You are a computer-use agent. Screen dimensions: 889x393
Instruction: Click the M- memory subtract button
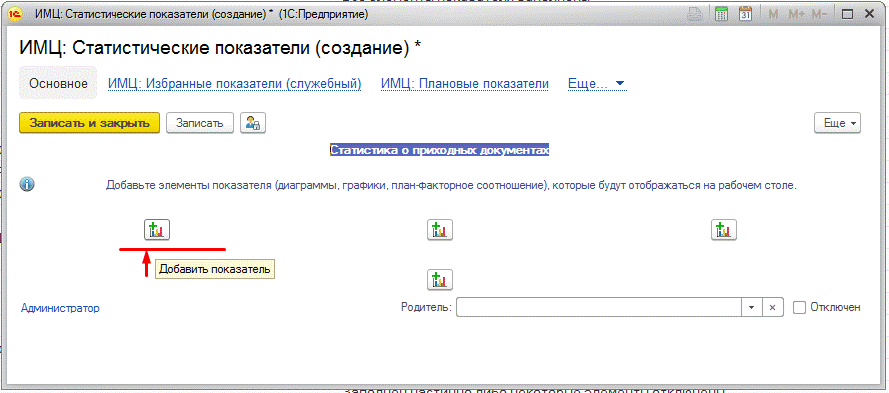click(x=819, y=15)
